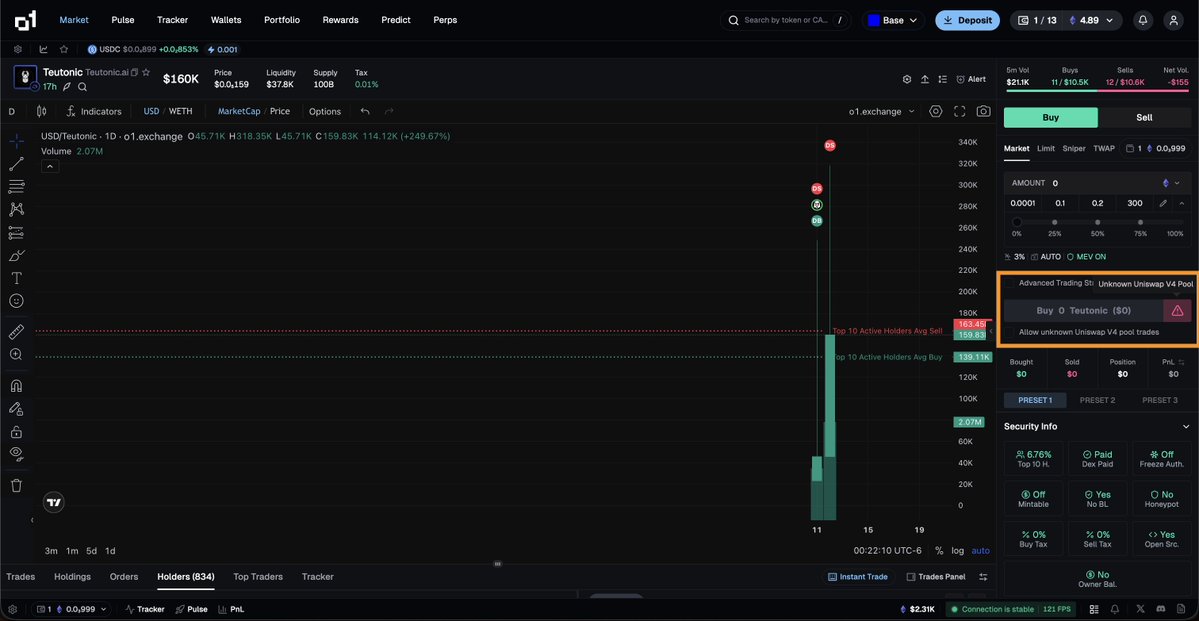
Task: Open the Indicators menu
Action: [x=94, y=112]
